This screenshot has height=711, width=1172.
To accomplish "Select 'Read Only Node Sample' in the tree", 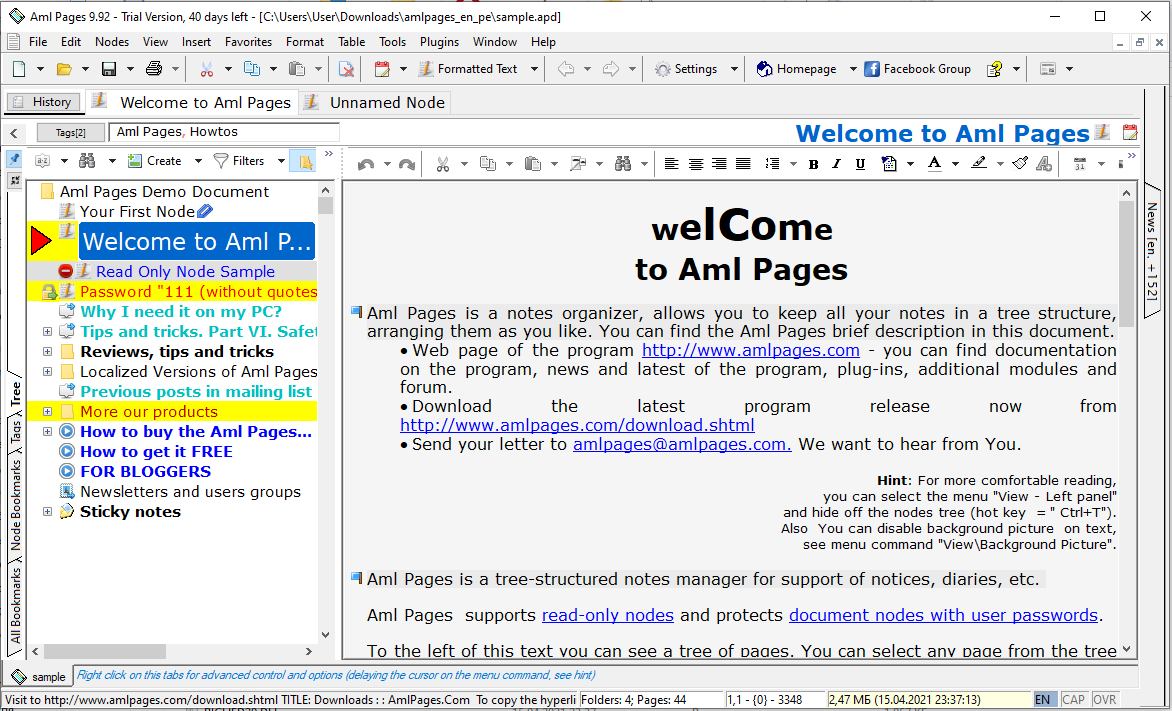I will coord(185,271).
